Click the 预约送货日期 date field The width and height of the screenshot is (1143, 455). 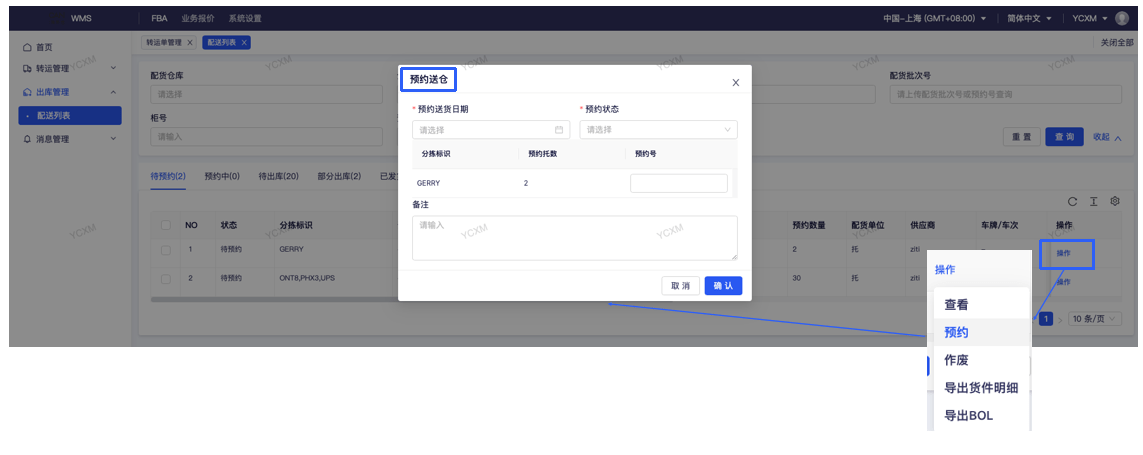coord(491,130)
